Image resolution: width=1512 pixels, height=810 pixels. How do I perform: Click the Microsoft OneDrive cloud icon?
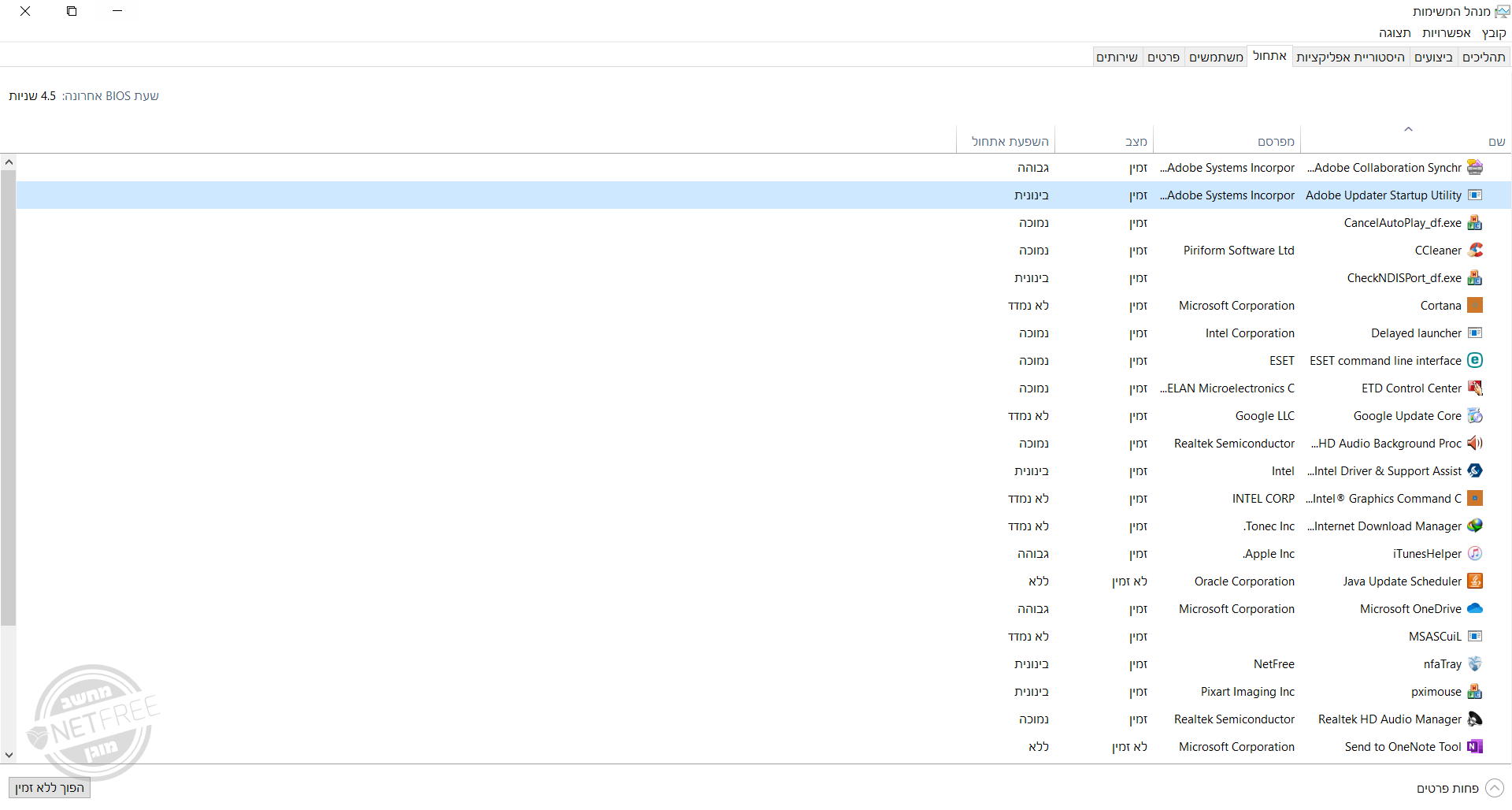[1475, 609]
